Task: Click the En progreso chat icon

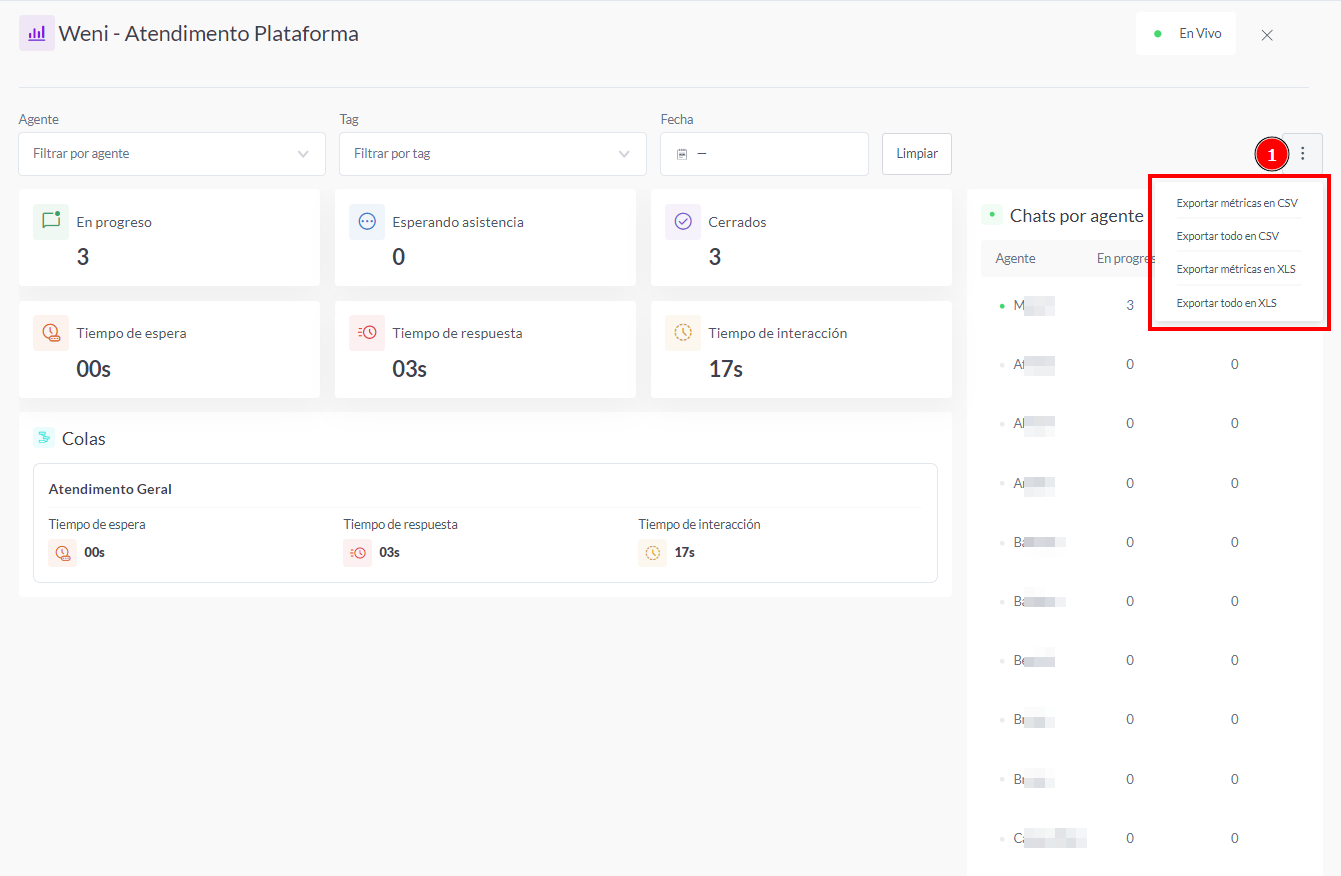Action: [51, 222]
